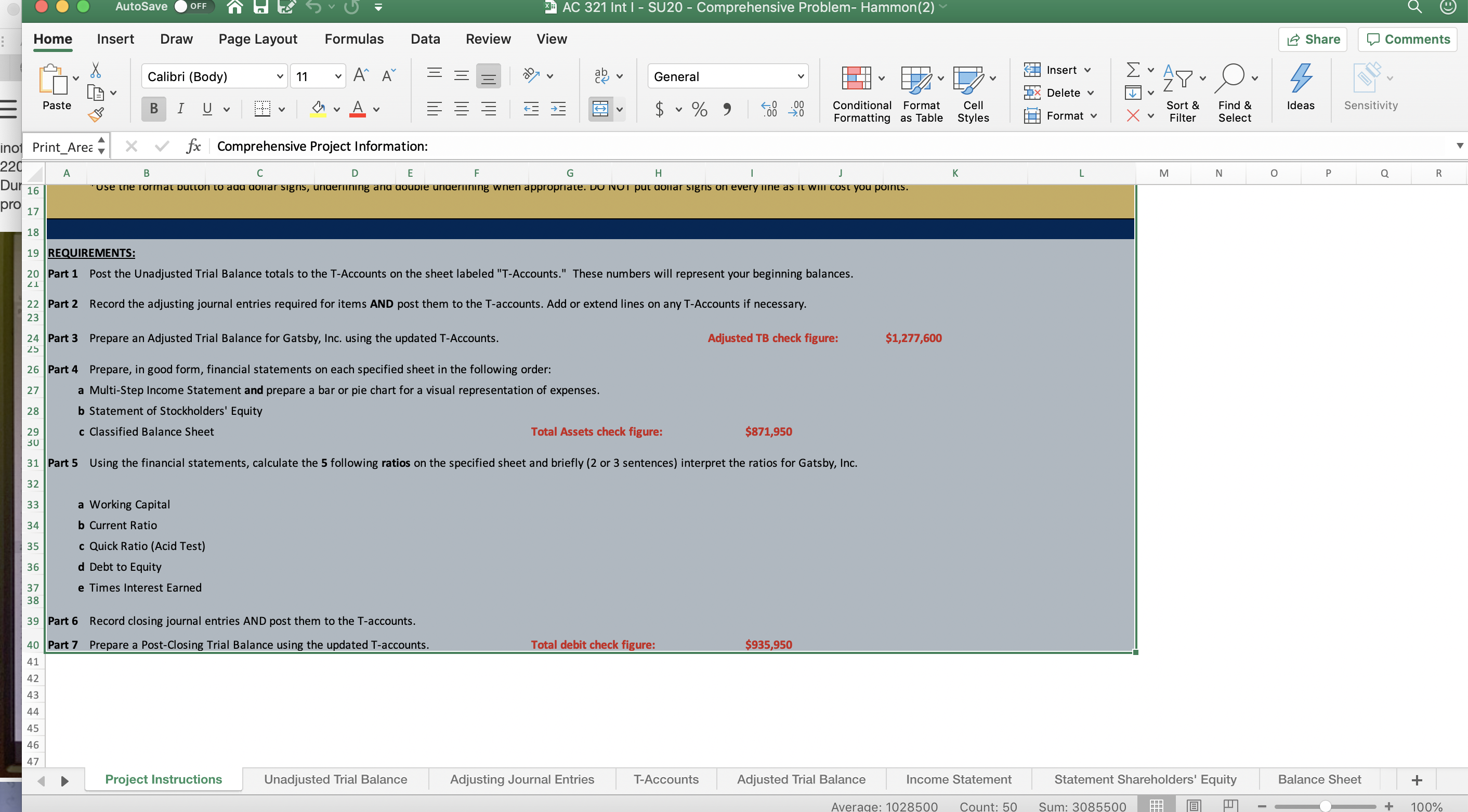Switch to the Formulas ribbon tab

click(x=354, y=39)
